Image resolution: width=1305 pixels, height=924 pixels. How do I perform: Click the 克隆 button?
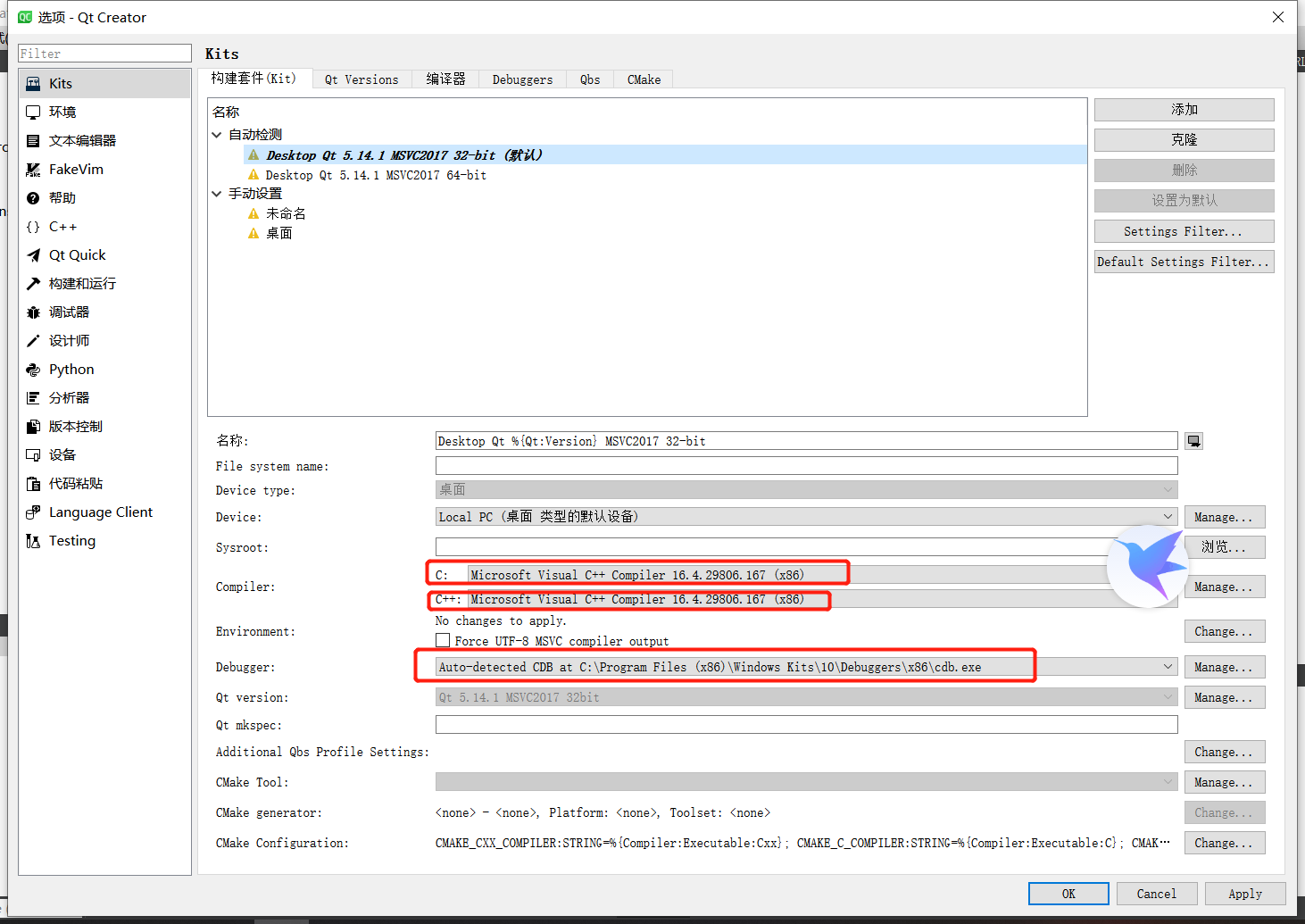[1184, 140]
